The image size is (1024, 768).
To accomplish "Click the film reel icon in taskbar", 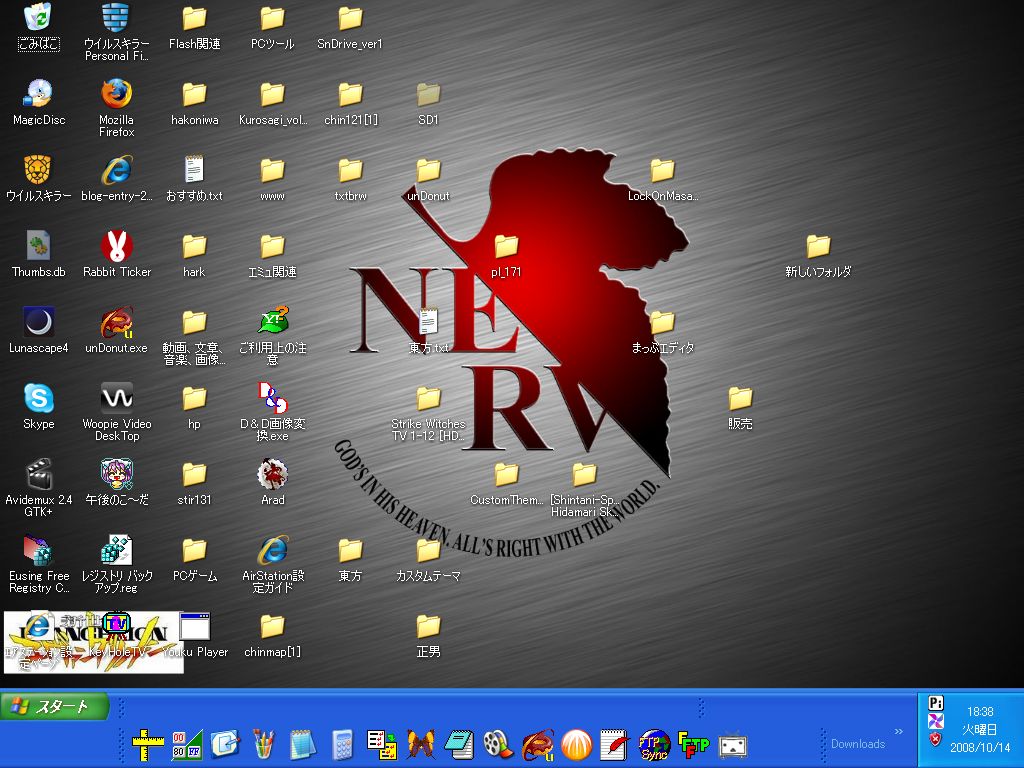I will [497, 744].
